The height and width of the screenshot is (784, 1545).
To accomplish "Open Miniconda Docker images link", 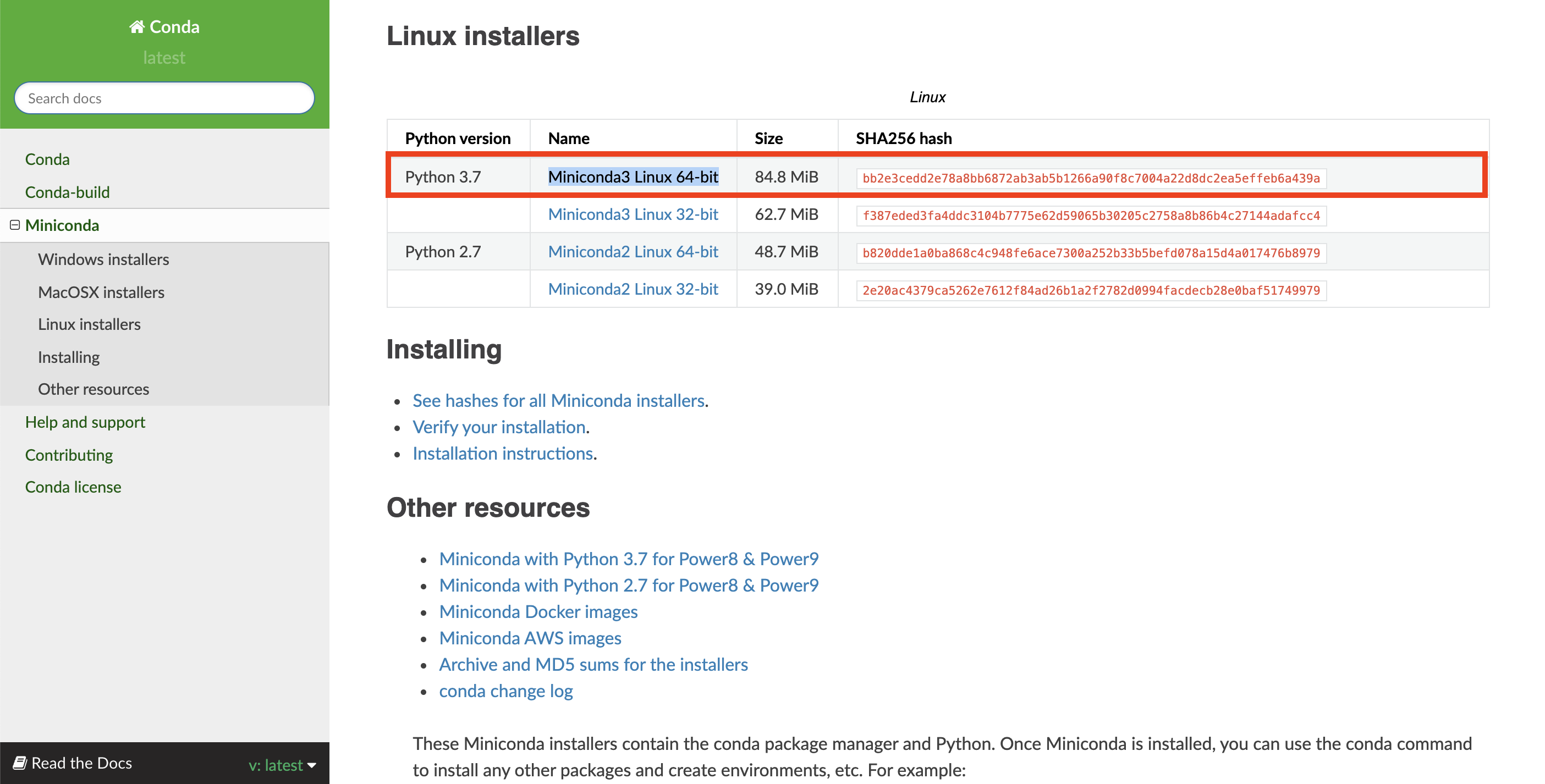I will [538, 611].
